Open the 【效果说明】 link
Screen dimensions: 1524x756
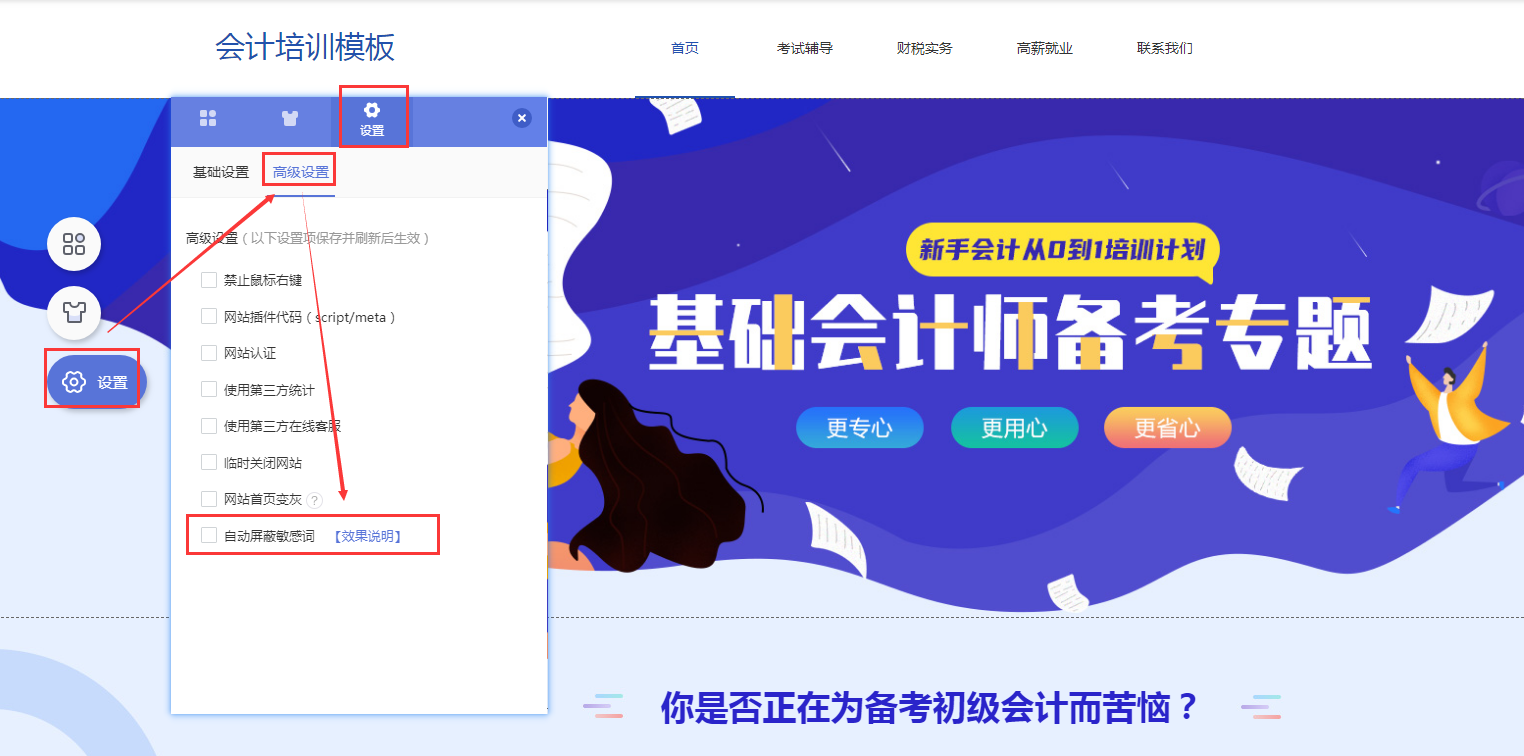pyautogui.click(x=367, y=536)
